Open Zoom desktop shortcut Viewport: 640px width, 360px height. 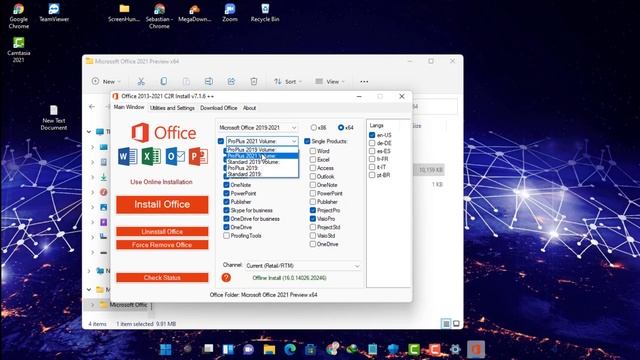230,12
